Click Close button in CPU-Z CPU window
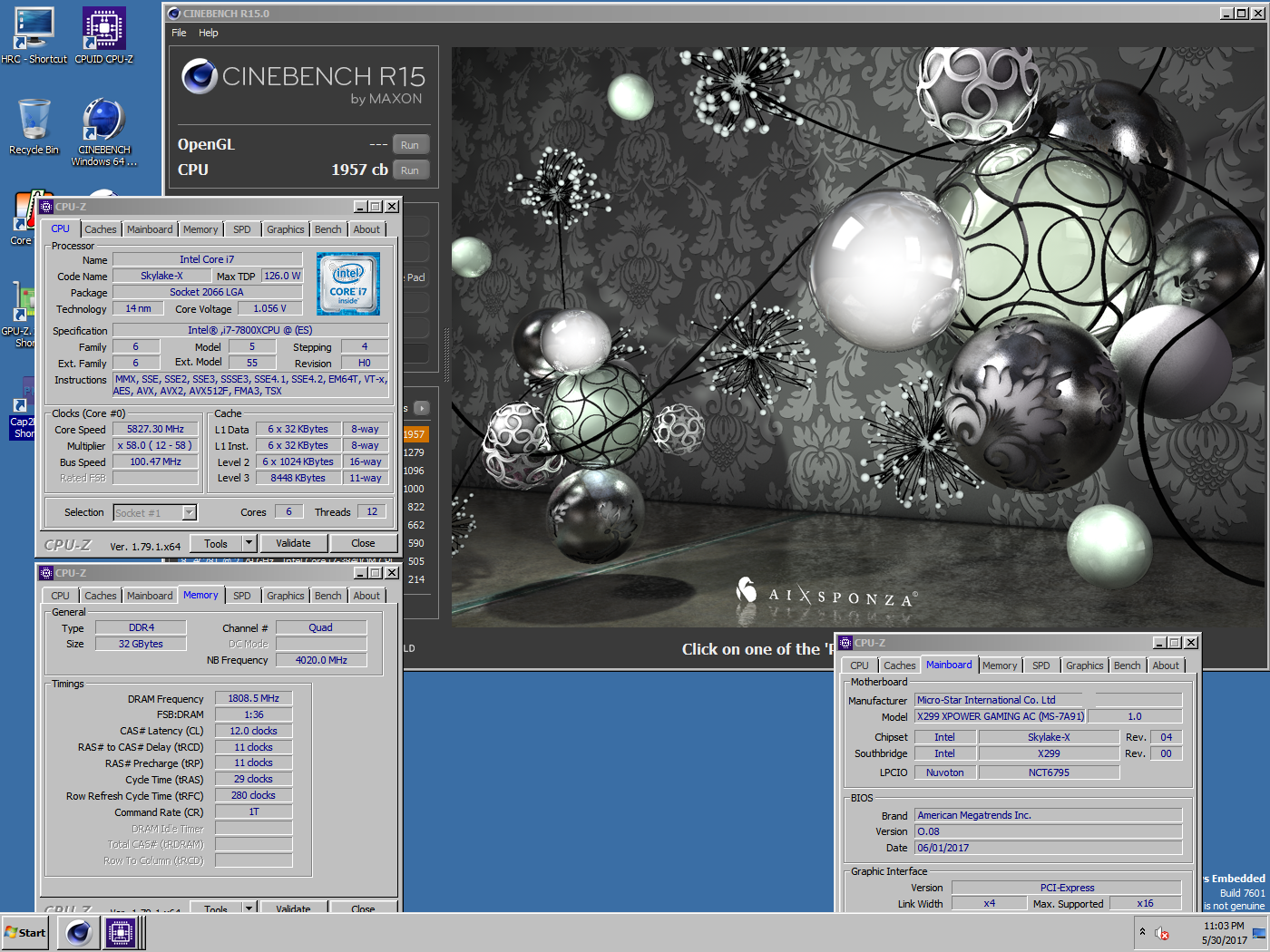This screenshot has height=952, width=1270. point(363,543)
